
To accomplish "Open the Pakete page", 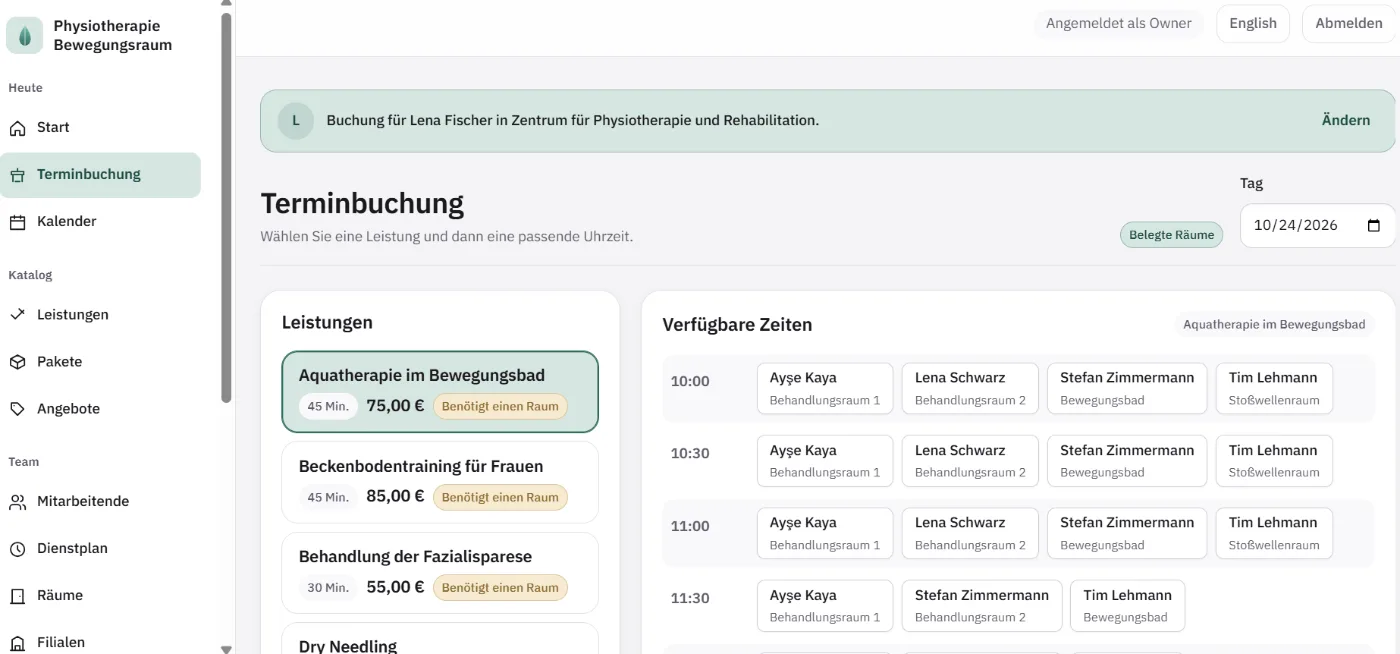I will [100, 362].
